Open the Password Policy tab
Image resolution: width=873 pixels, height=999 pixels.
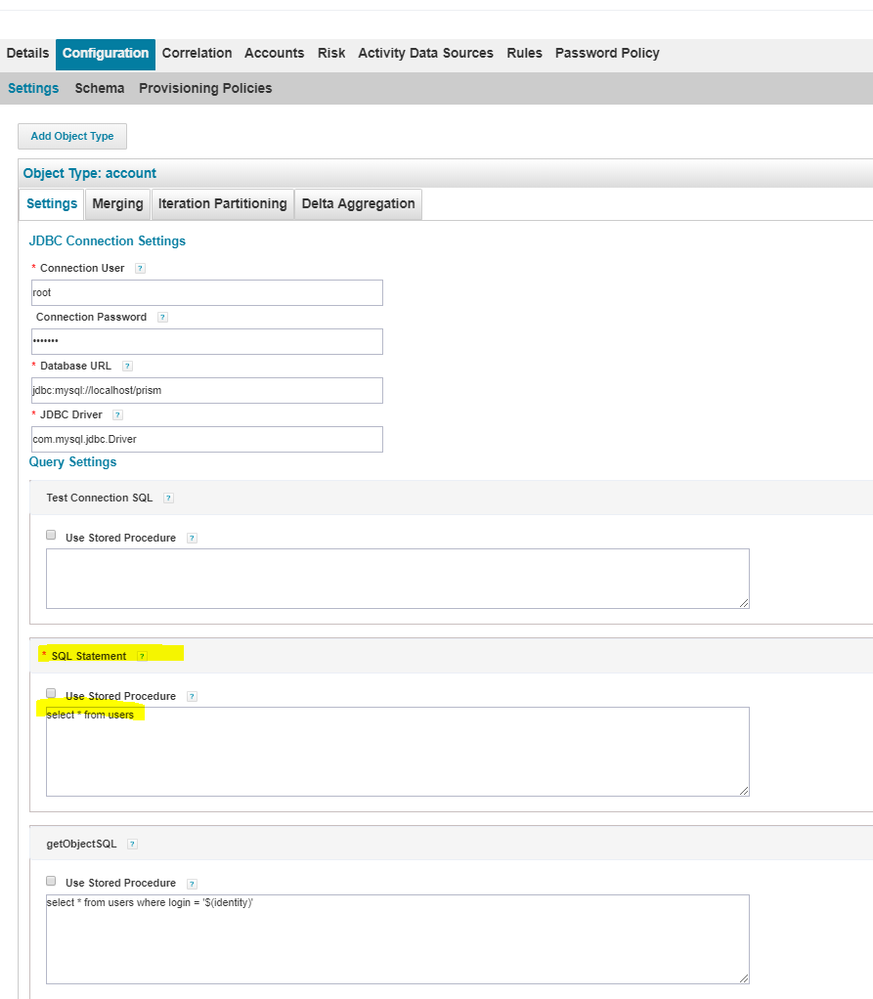(x=607, y=54)
